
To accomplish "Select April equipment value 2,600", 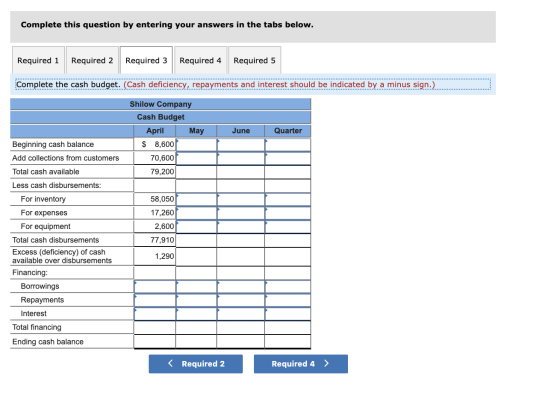I will [x=164, y=226].
